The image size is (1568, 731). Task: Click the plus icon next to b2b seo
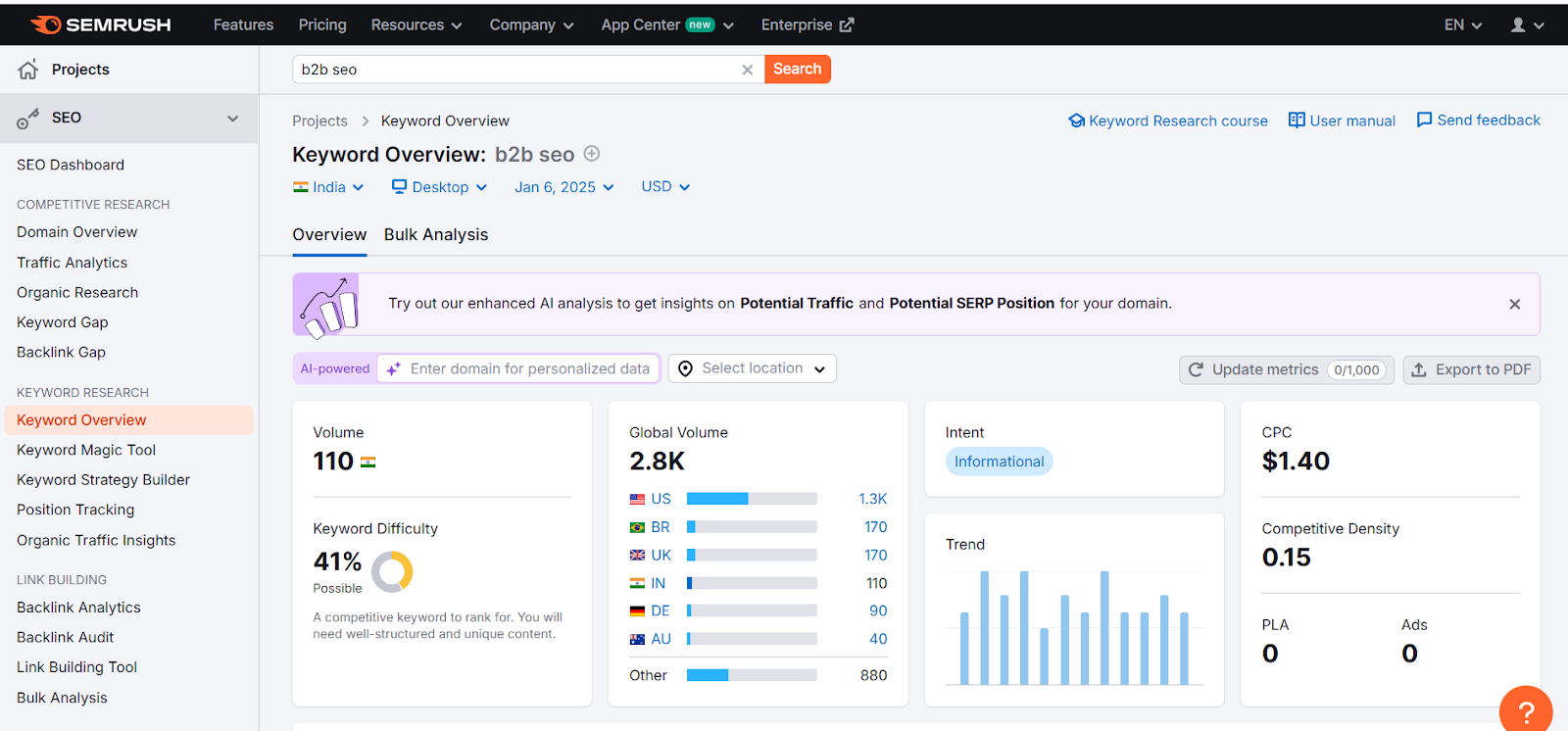tap(592, 154)
